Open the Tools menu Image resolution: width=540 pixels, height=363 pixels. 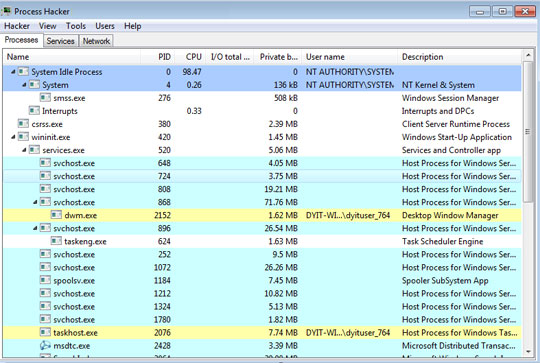pyautogui.click(x=76, y=26)
